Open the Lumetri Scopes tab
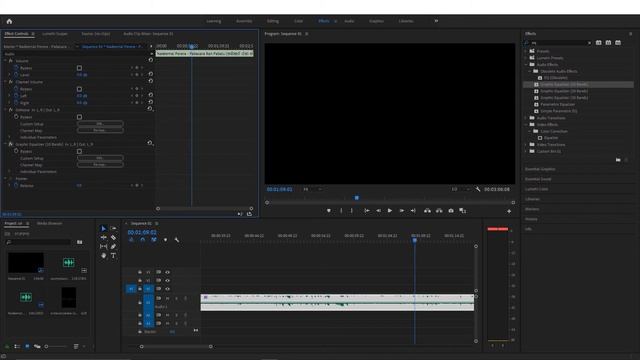Screen dimensions: 640x360 click(x=55, y=34)
